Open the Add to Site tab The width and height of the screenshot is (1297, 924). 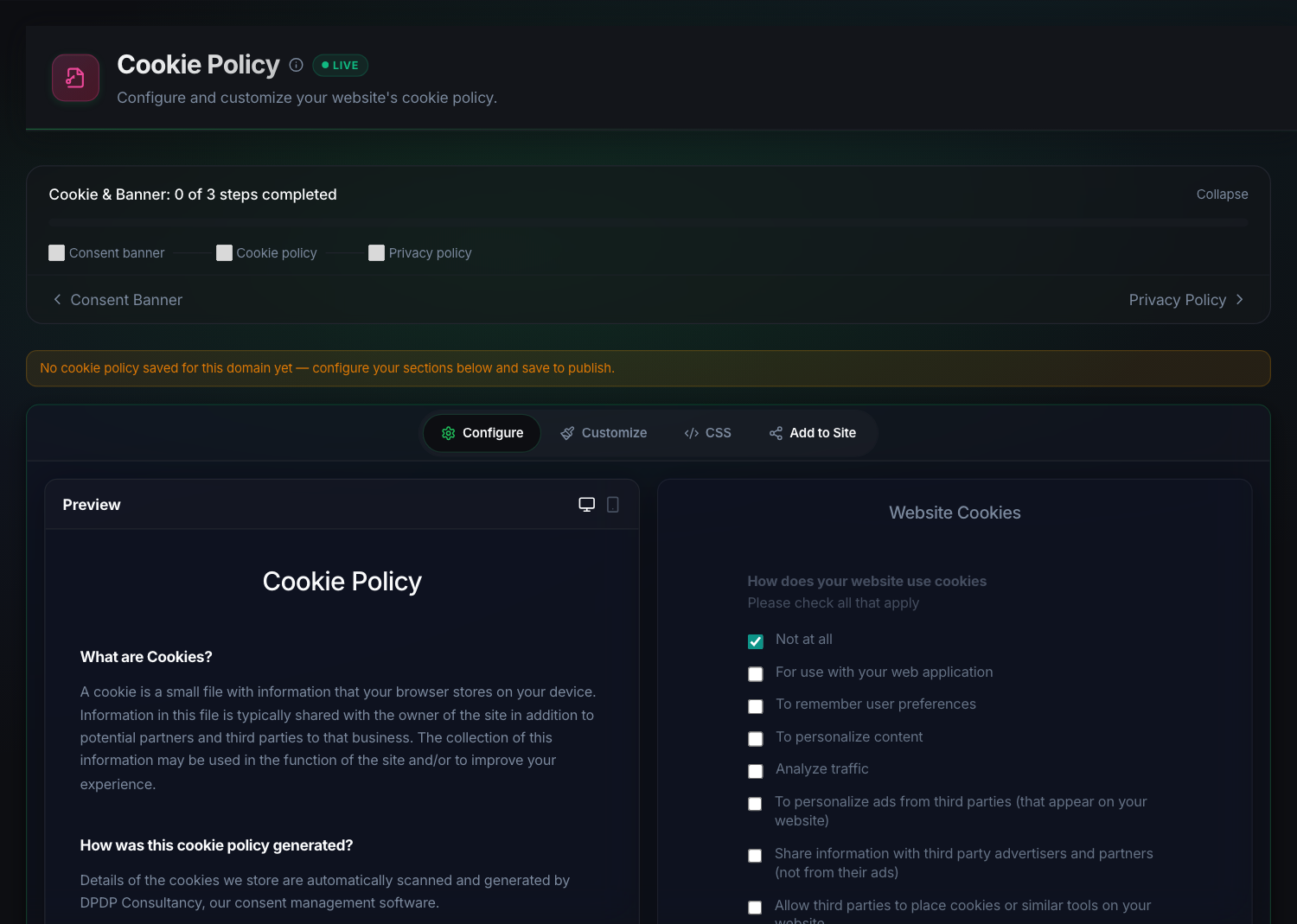point(813,433)
